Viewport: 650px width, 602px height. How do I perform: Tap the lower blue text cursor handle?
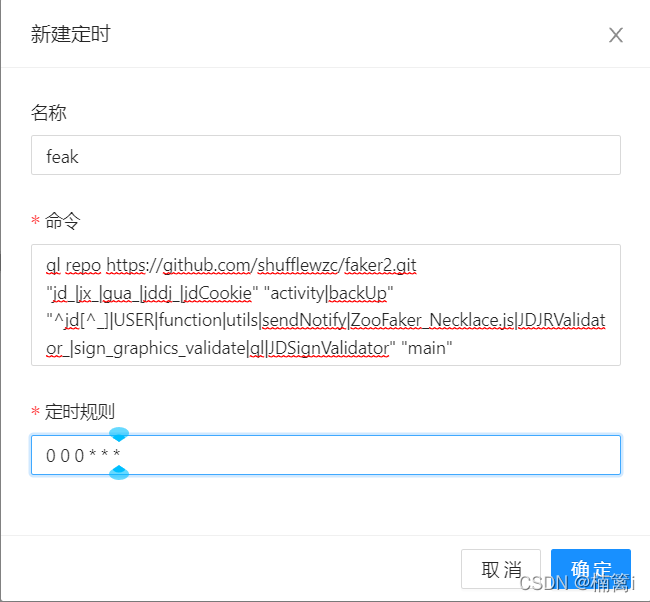[x=119, y=472]
